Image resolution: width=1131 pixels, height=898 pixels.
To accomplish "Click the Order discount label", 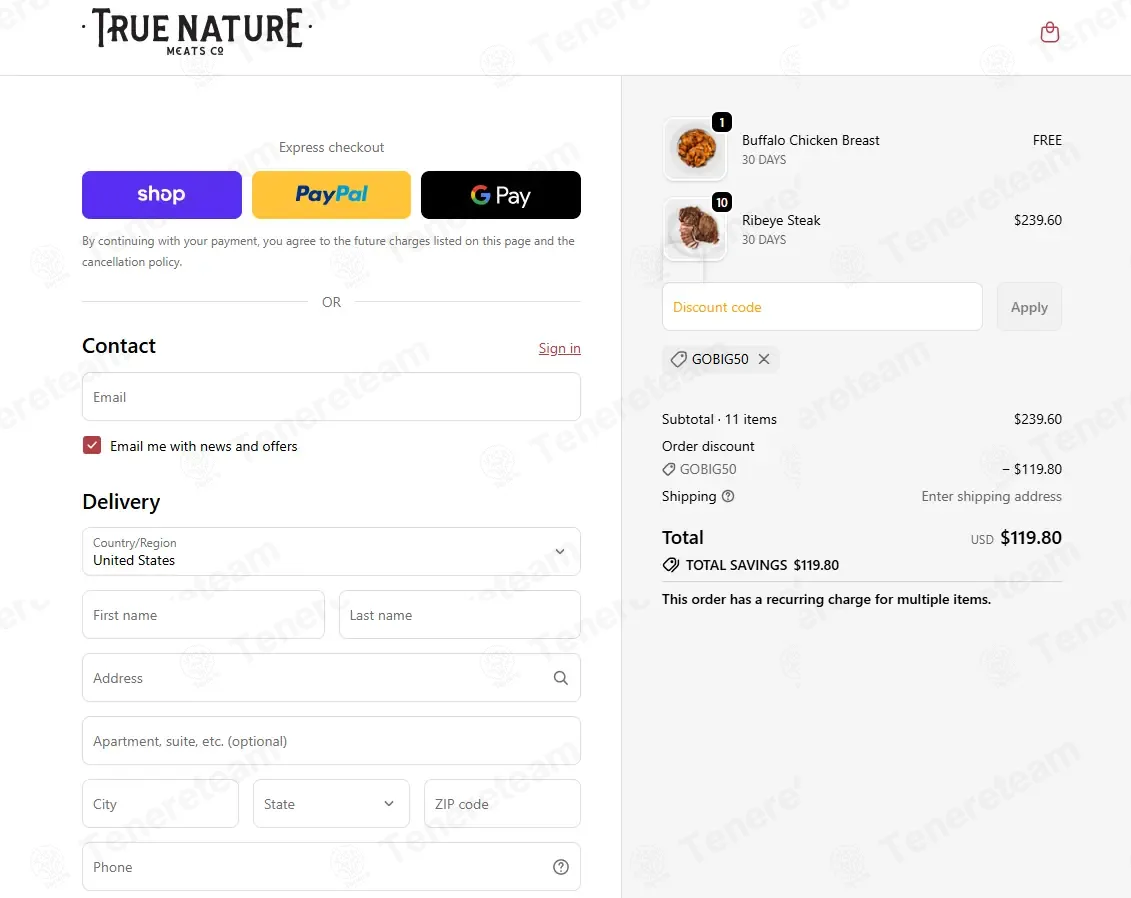I will (708, 446).
